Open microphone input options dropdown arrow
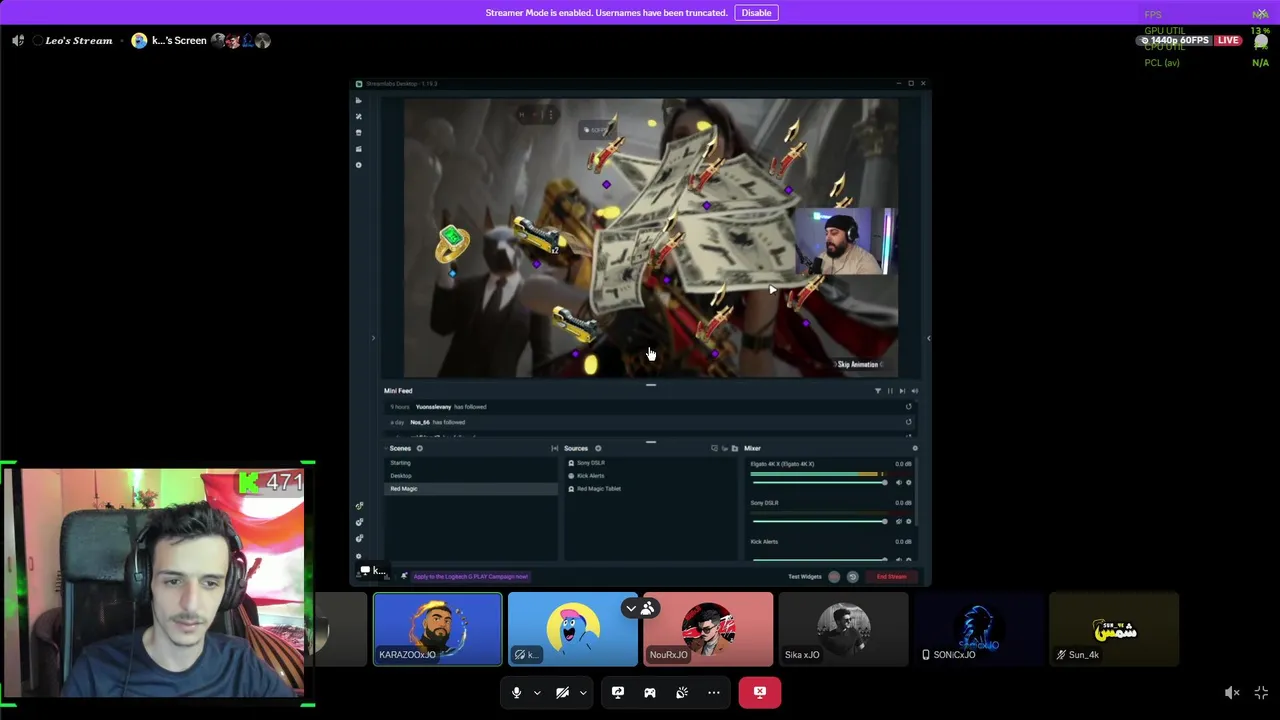 coord(537,692)
